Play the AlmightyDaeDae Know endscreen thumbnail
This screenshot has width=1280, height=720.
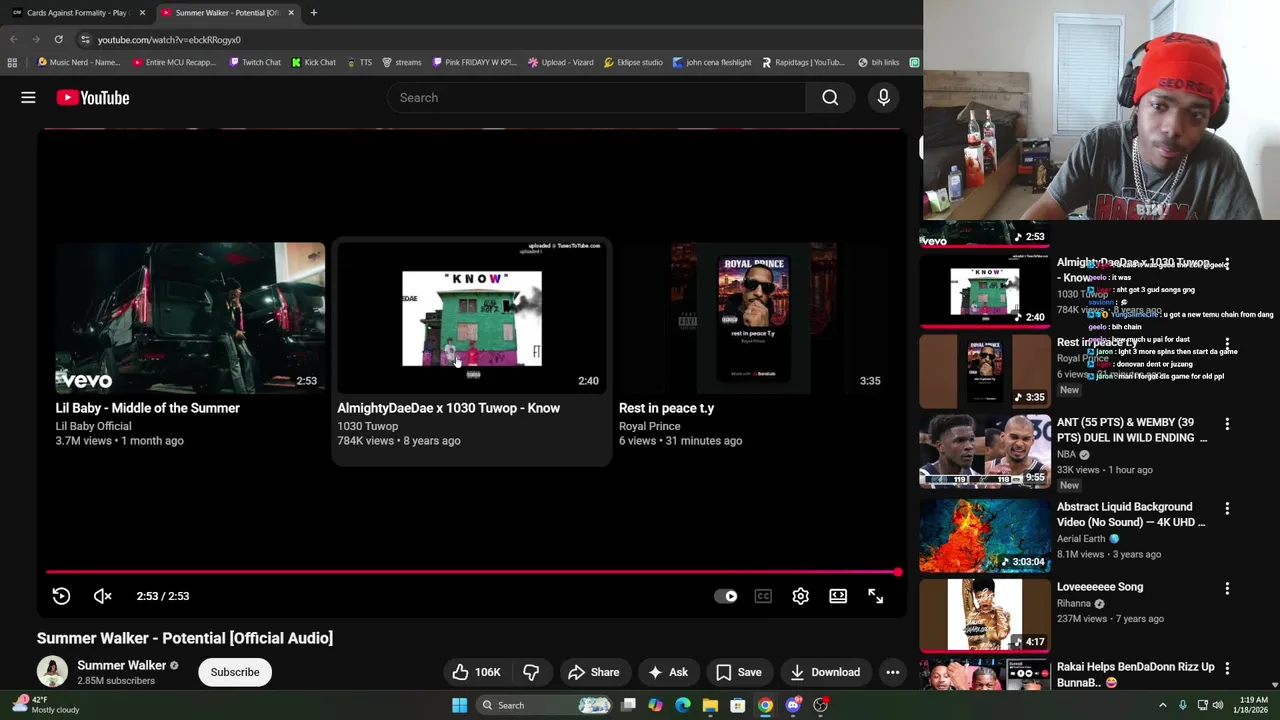tap(472, 318)
